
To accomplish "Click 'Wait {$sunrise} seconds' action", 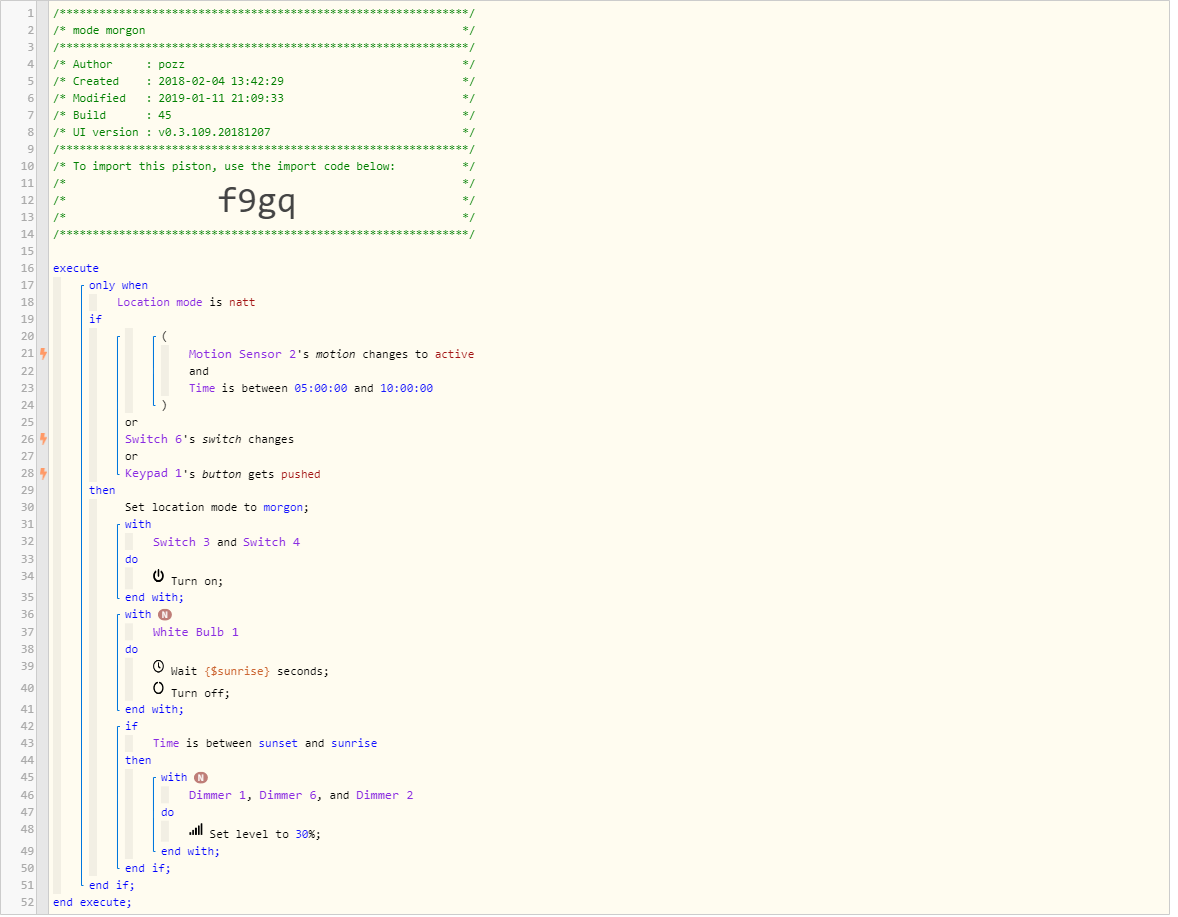I will (249, 671).
